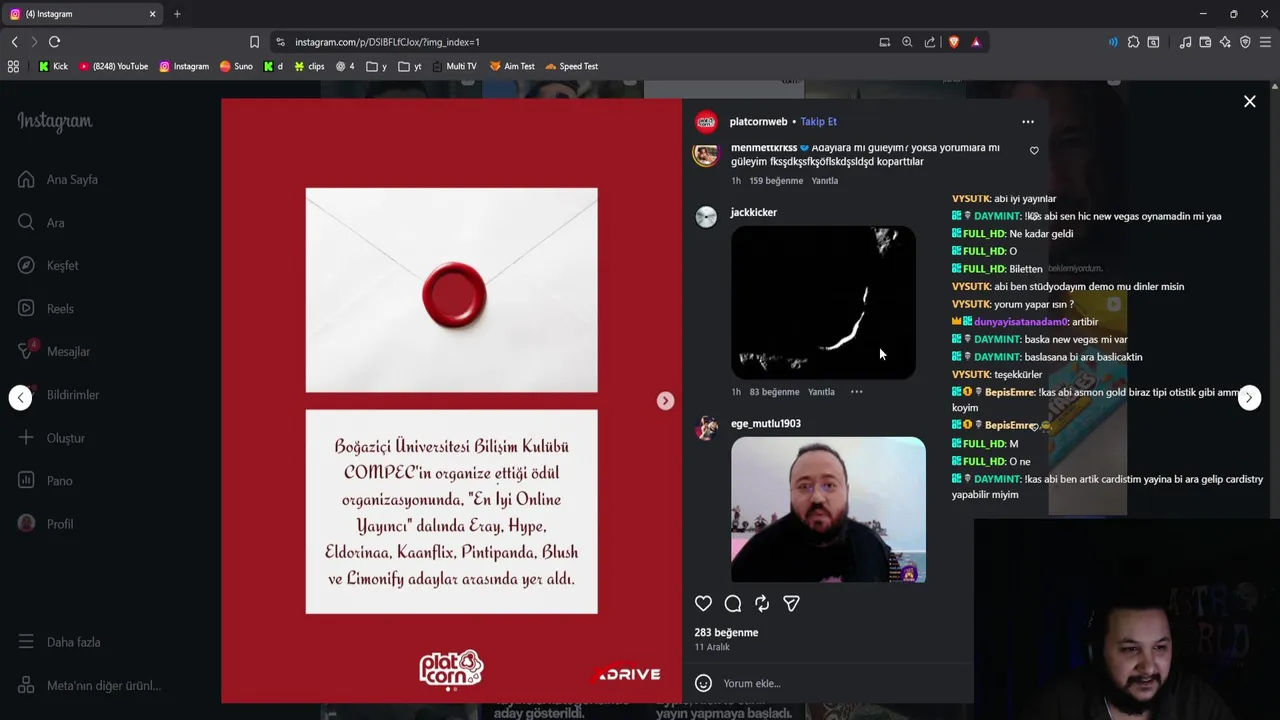Open jackkicker GIF comment image
The image size is (1280, 720).
tap(823, 302)
